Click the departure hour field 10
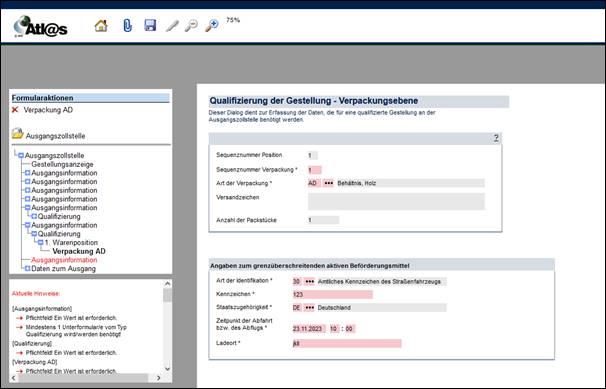606x389 pixels. 334,329
